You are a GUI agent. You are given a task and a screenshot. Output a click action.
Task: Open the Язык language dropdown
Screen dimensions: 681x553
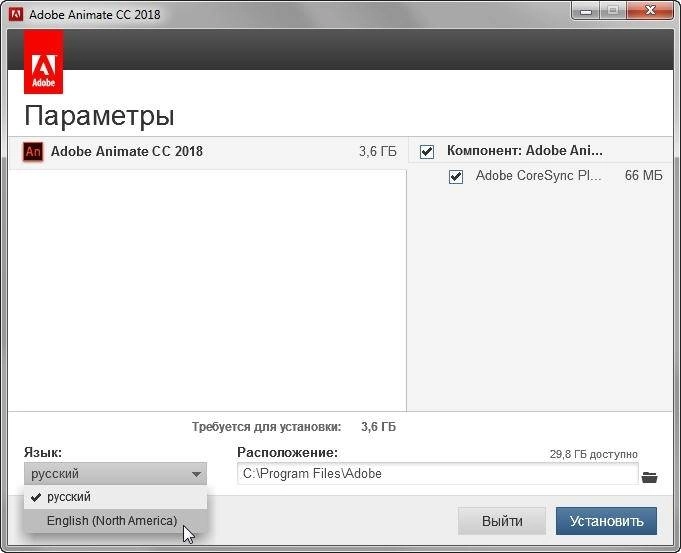click(116, 474)
